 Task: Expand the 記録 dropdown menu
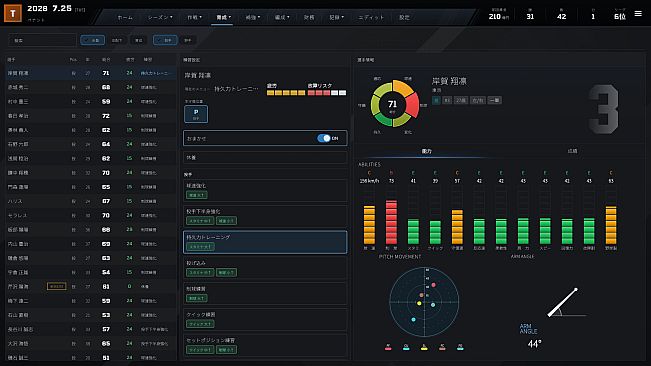click(336, 17)
